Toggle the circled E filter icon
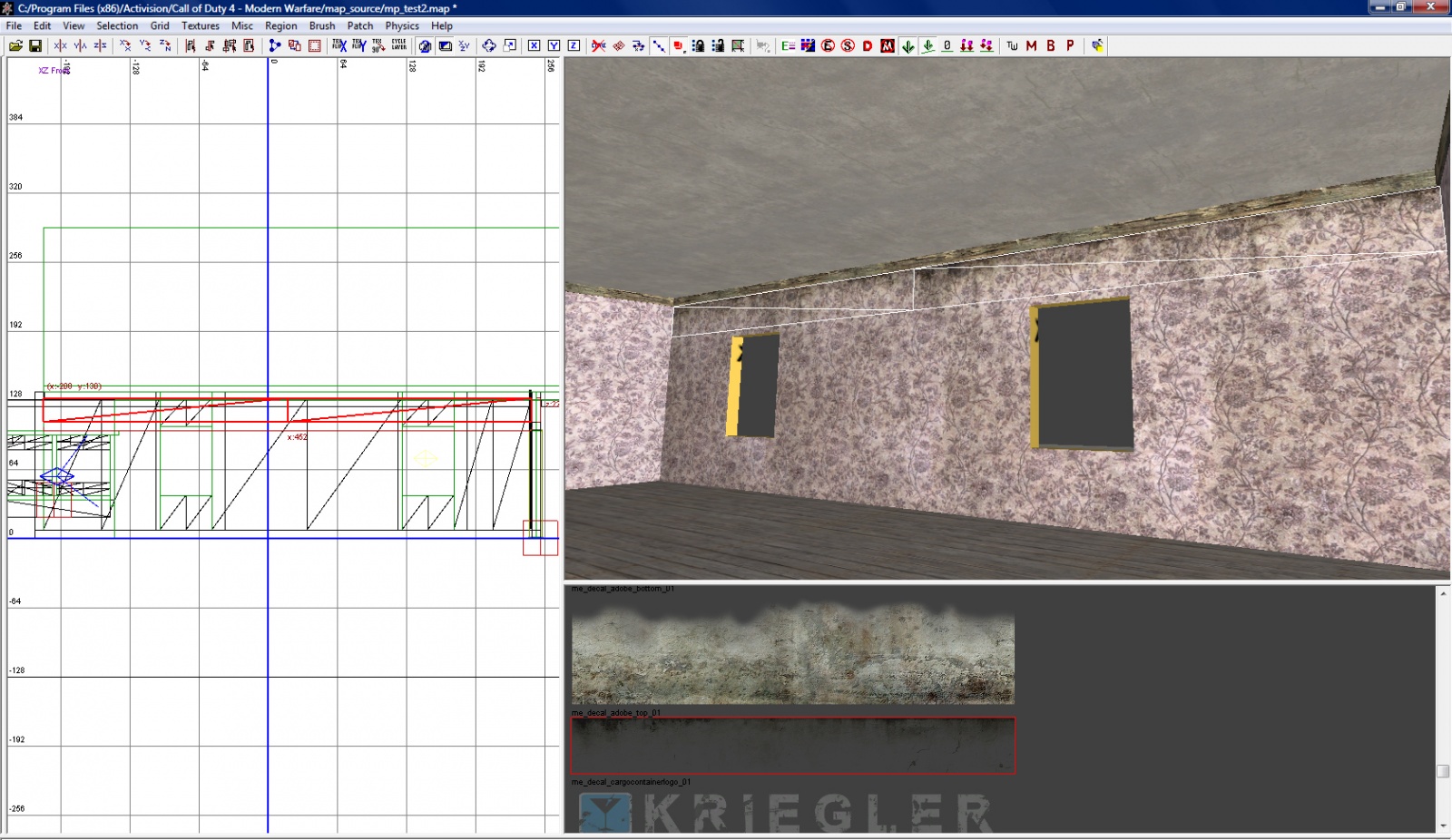The image size is (1452, 840). (x=828, y=46)
